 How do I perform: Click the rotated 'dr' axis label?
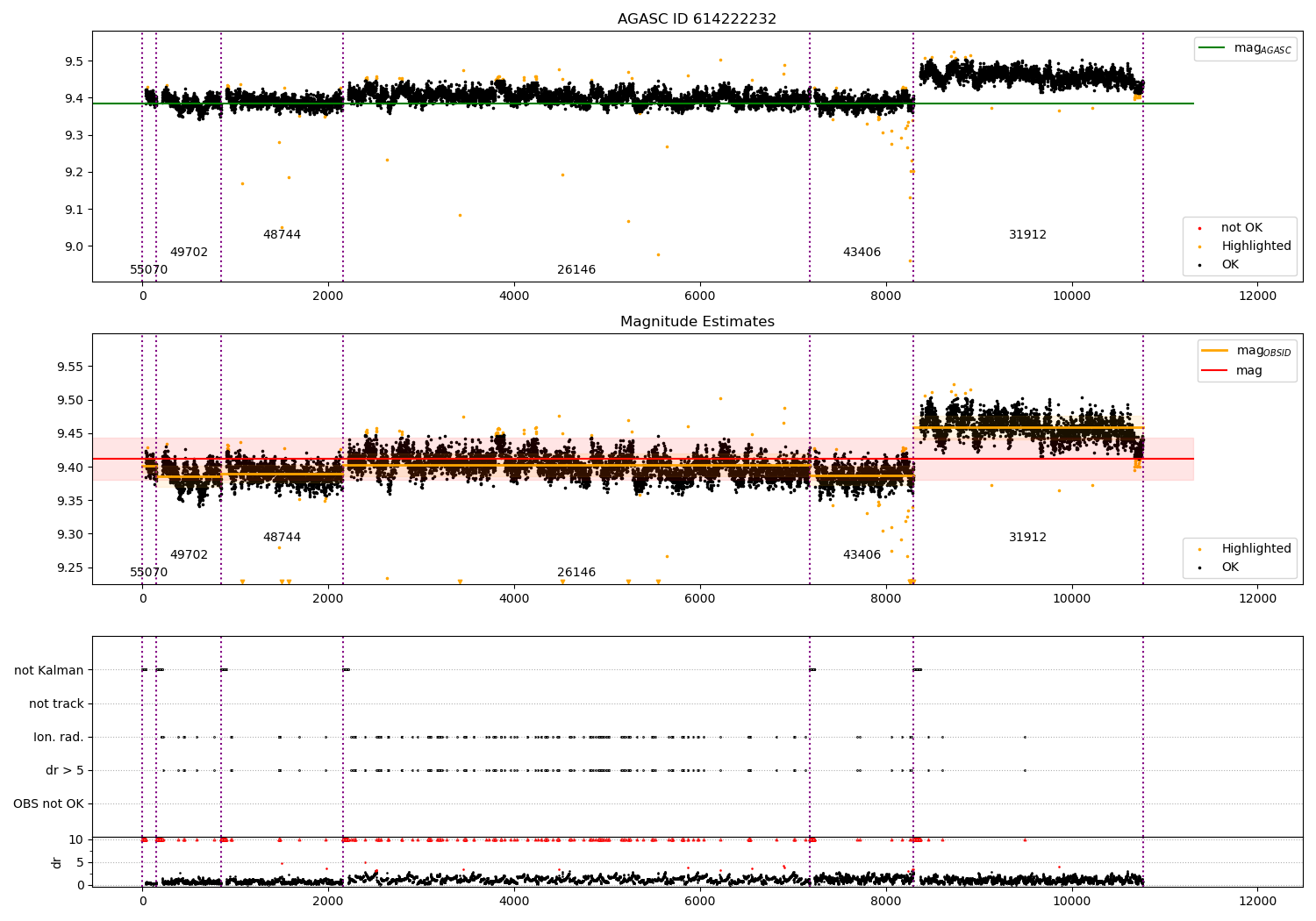coord(57,862)
